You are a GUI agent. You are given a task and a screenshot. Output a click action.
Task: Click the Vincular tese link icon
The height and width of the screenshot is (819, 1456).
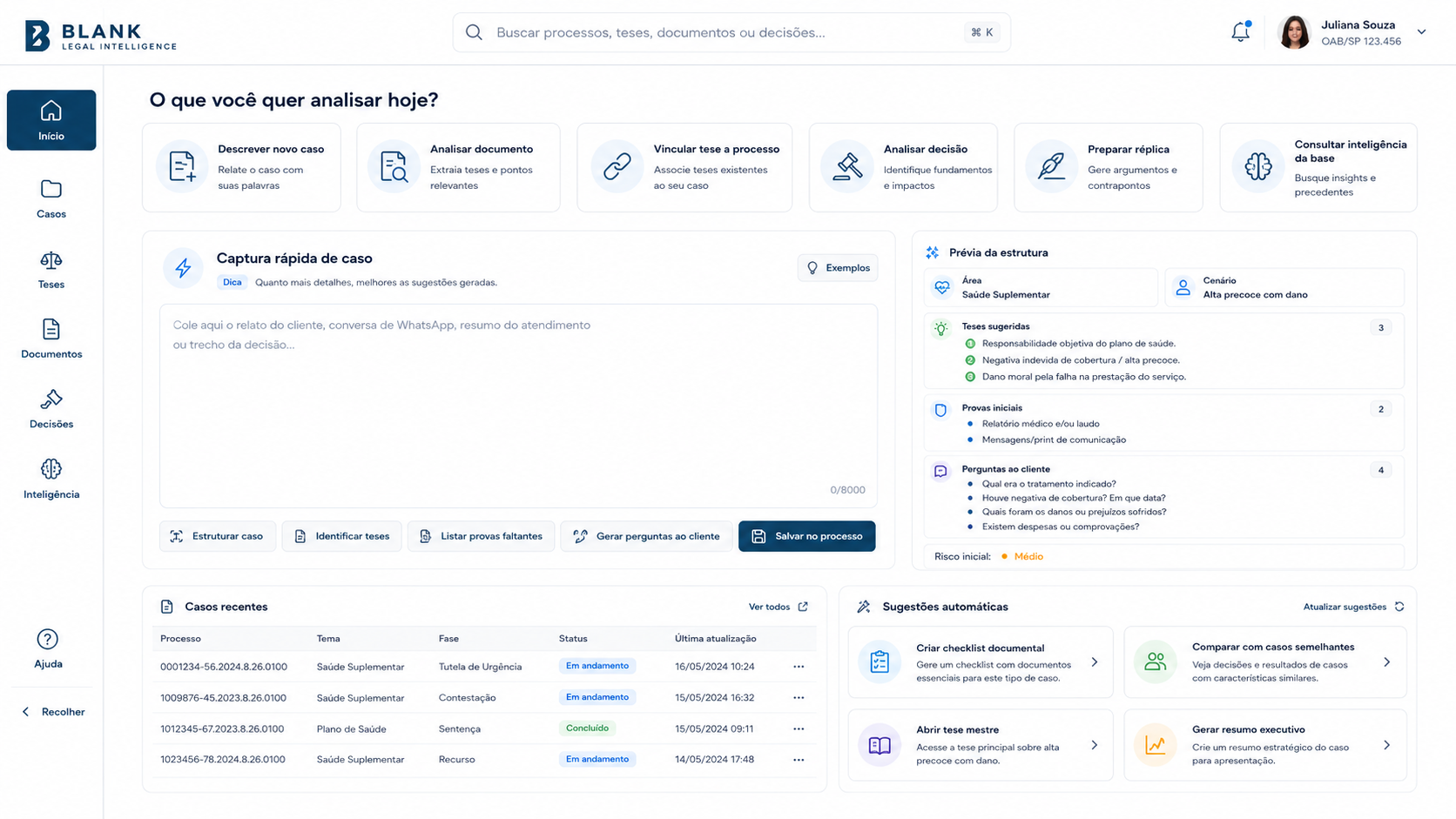[x=617, y=166]
